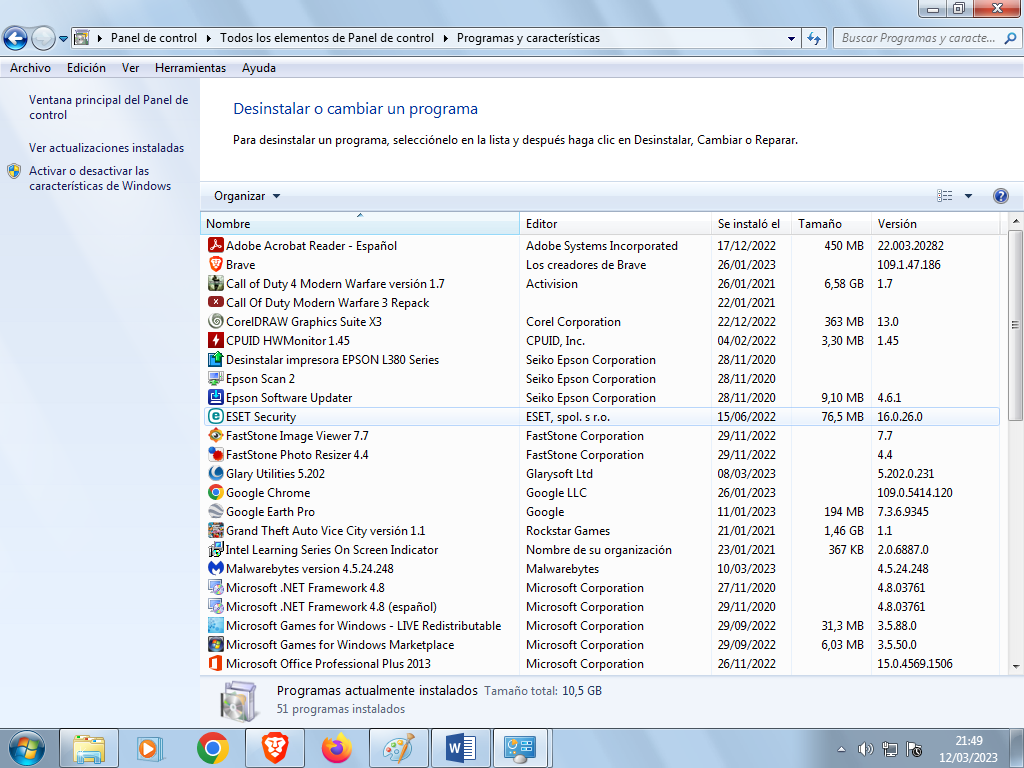Image resolution: width=1024 pixels, height=768 pixels.
Task: Sort by the Editor column header
Action: (615, 223)
